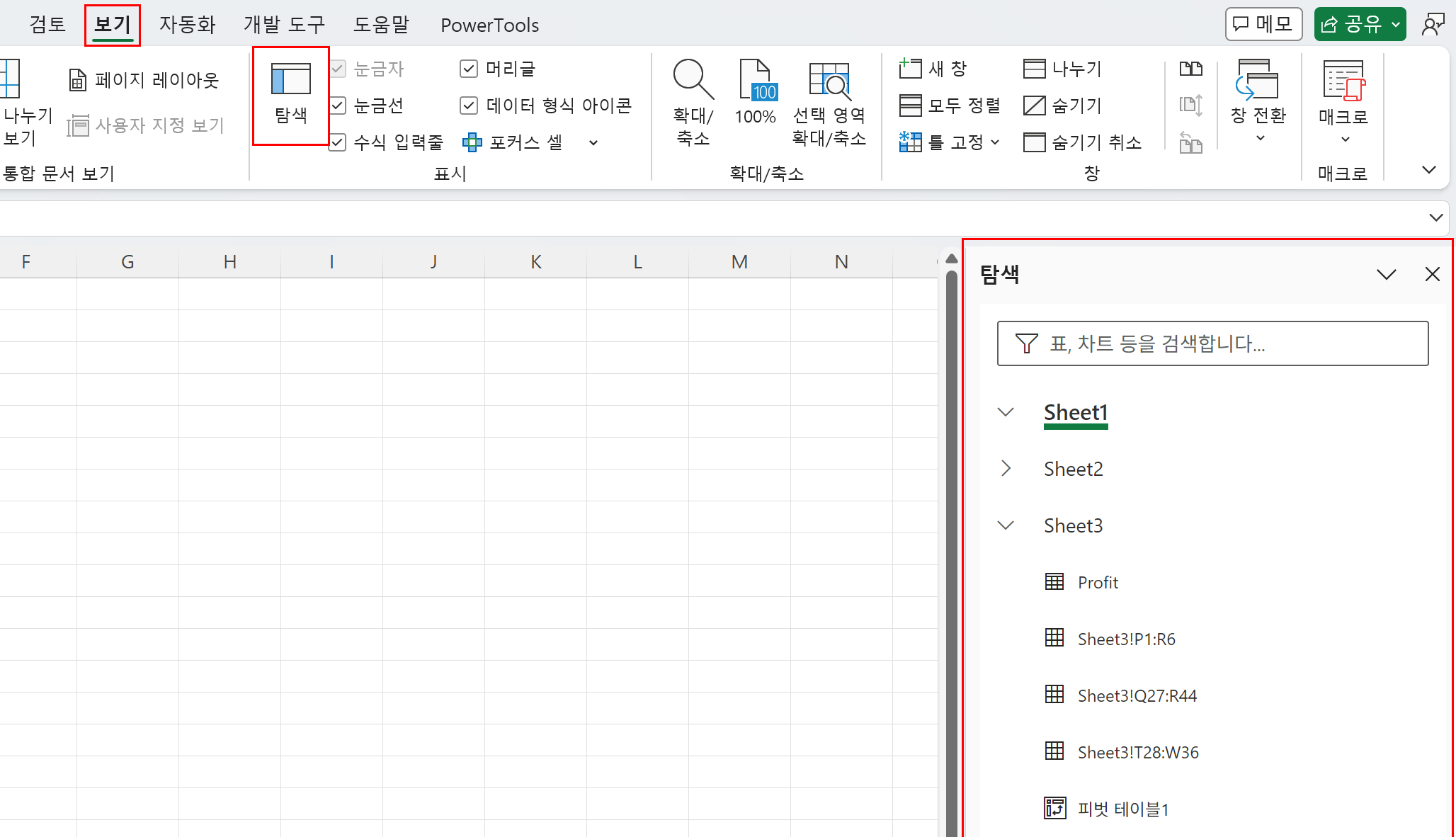
Task: Open the 개발 도구 developer tab
Action: (x=284, y=25)
